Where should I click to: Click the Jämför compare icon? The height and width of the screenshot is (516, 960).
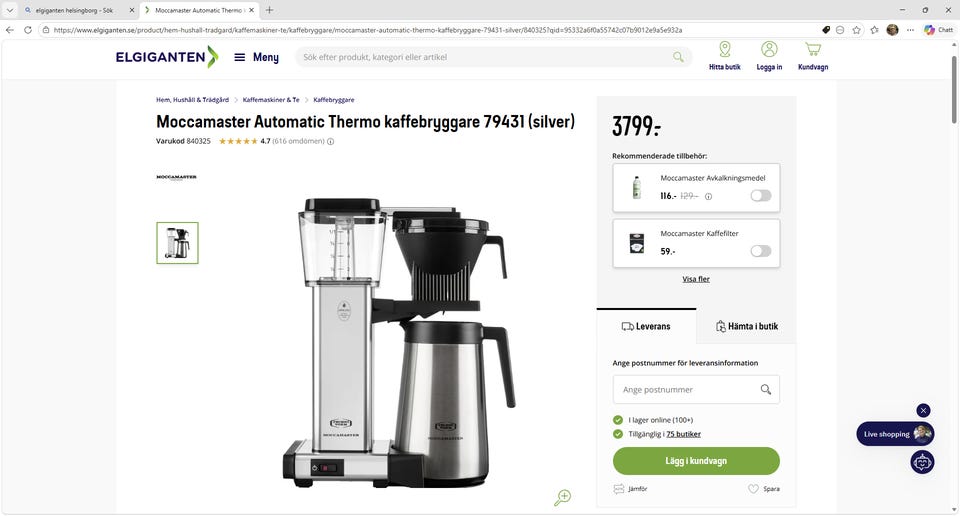[618, 488]
